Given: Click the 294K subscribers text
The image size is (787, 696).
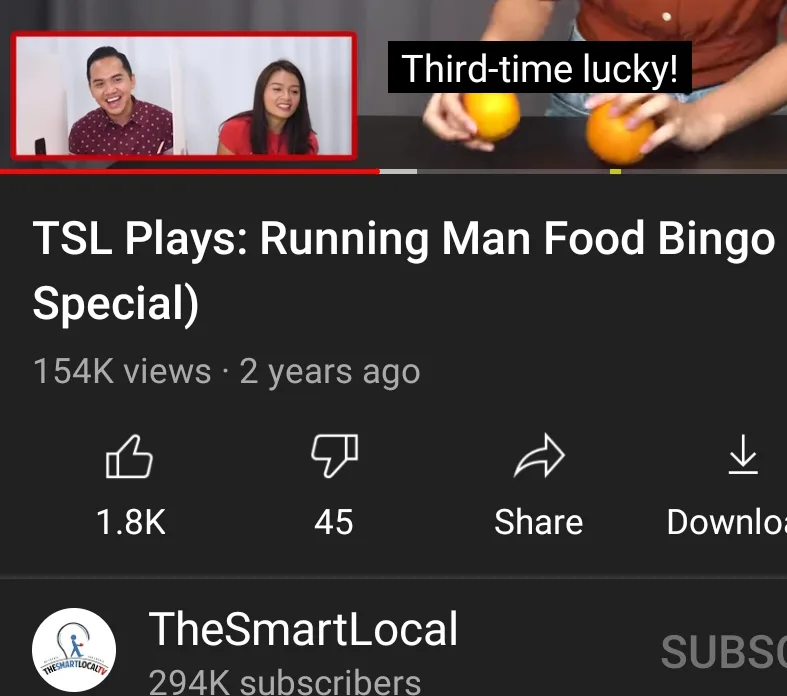Looking at the screenshot, I should (x=285, y=682).
